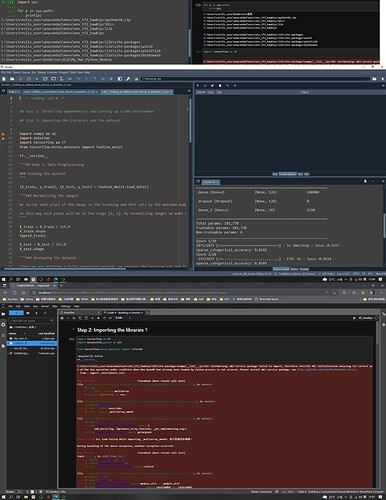Browse working directory folder icon in Spyder
The image size is (386, 500).
click(375, 79)
